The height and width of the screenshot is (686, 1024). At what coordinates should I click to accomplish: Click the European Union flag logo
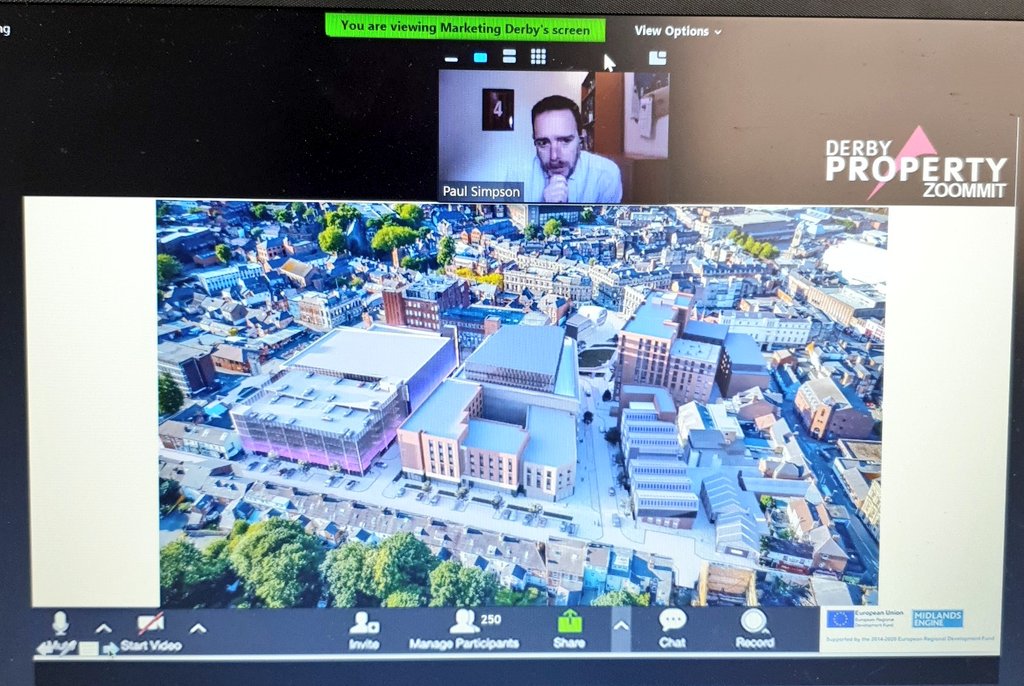840,619
